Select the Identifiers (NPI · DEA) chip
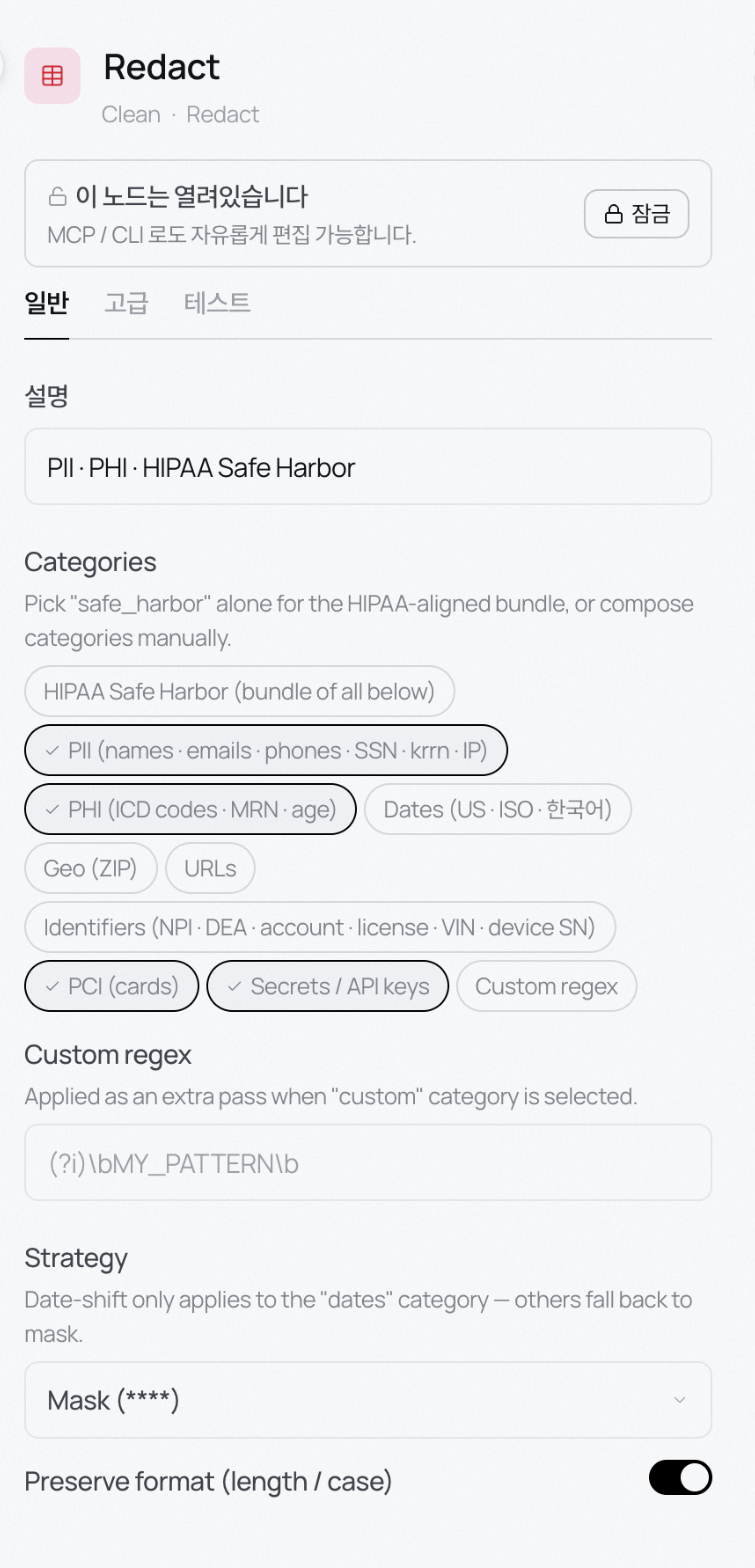 [320, 927]
